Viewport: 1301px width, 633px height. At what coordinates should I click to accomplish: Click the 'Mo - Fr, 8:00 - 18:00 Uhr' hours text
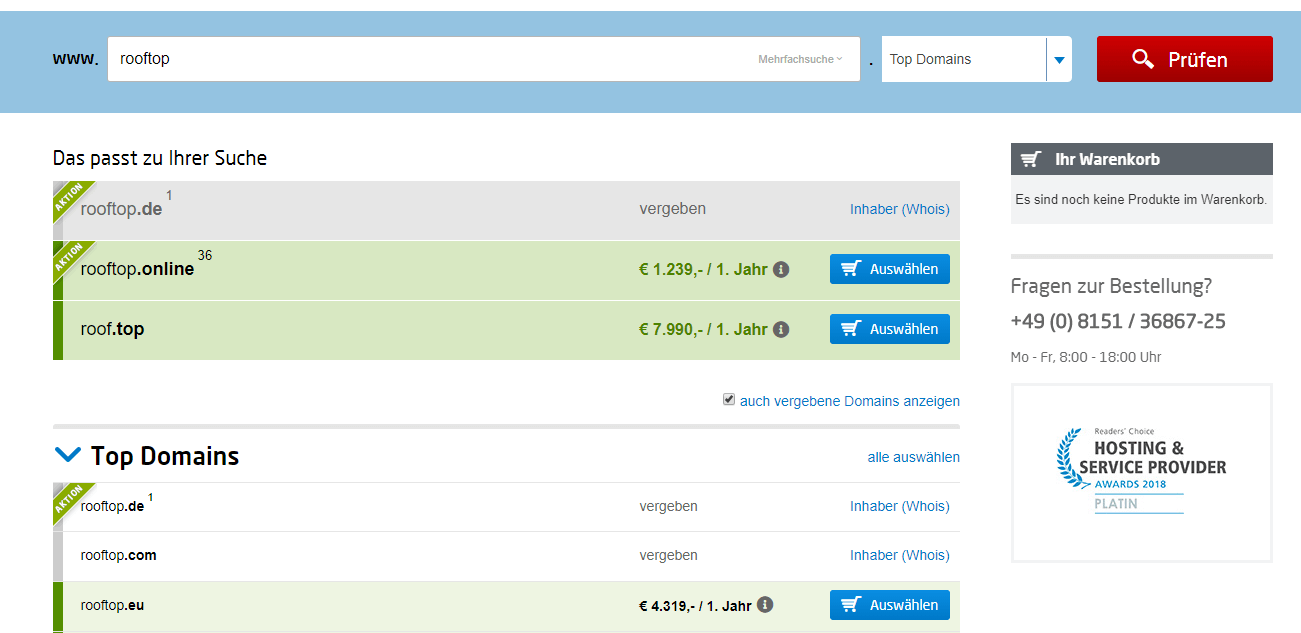pyautogui.click(x=1086, y=357)
